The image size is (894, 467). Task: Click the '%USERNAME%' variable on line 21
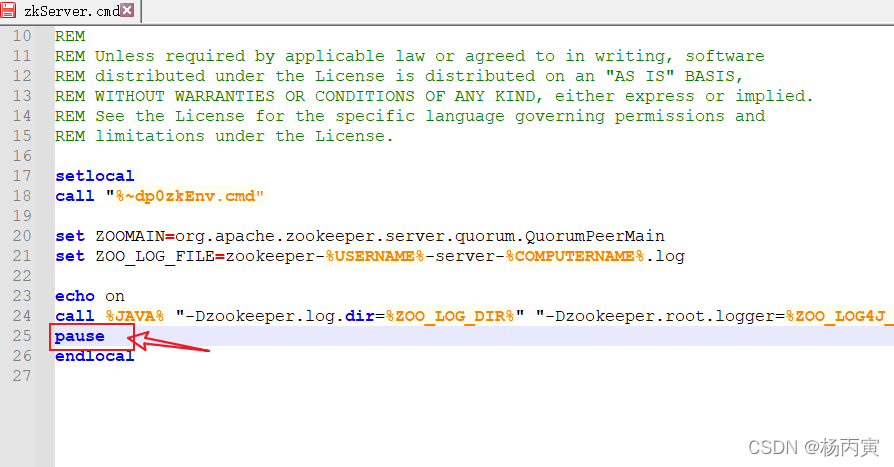375,257
